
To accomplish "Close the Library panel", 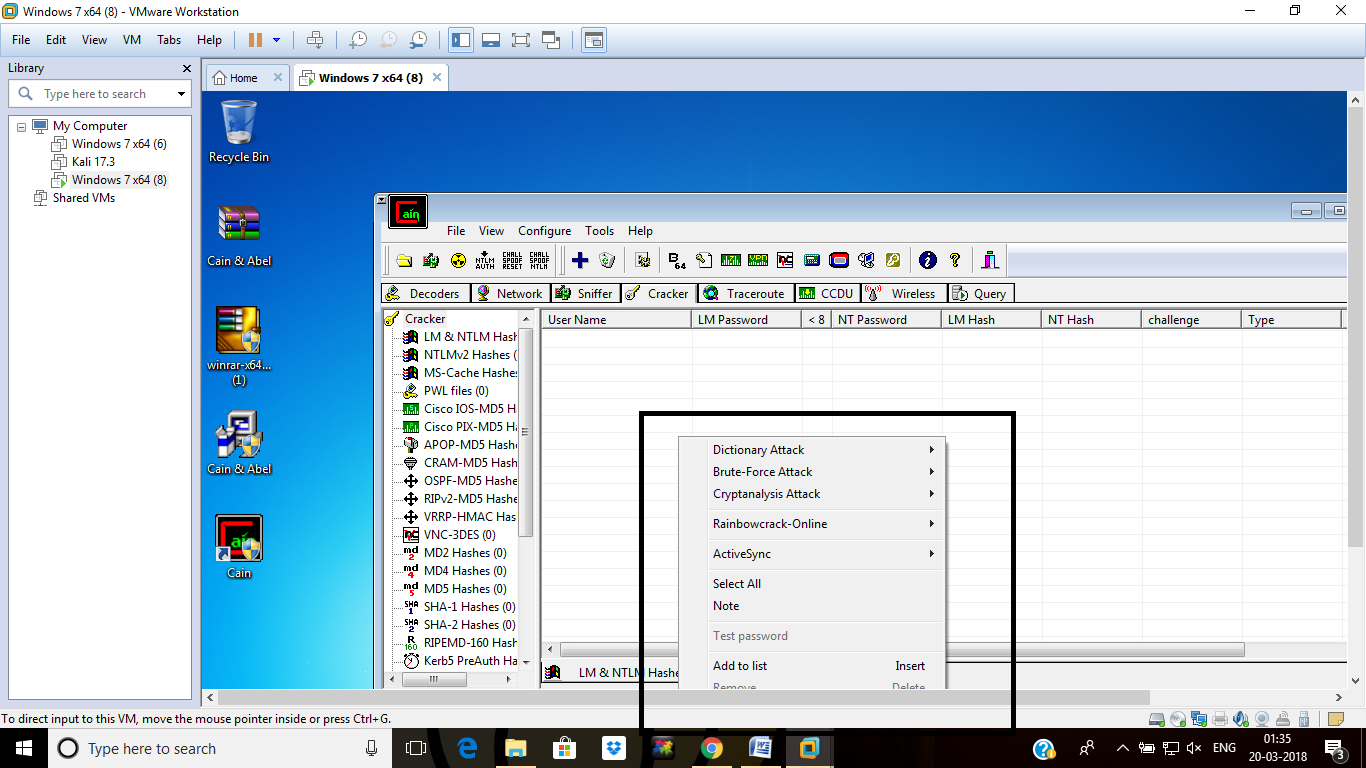I will pos(186,68).
